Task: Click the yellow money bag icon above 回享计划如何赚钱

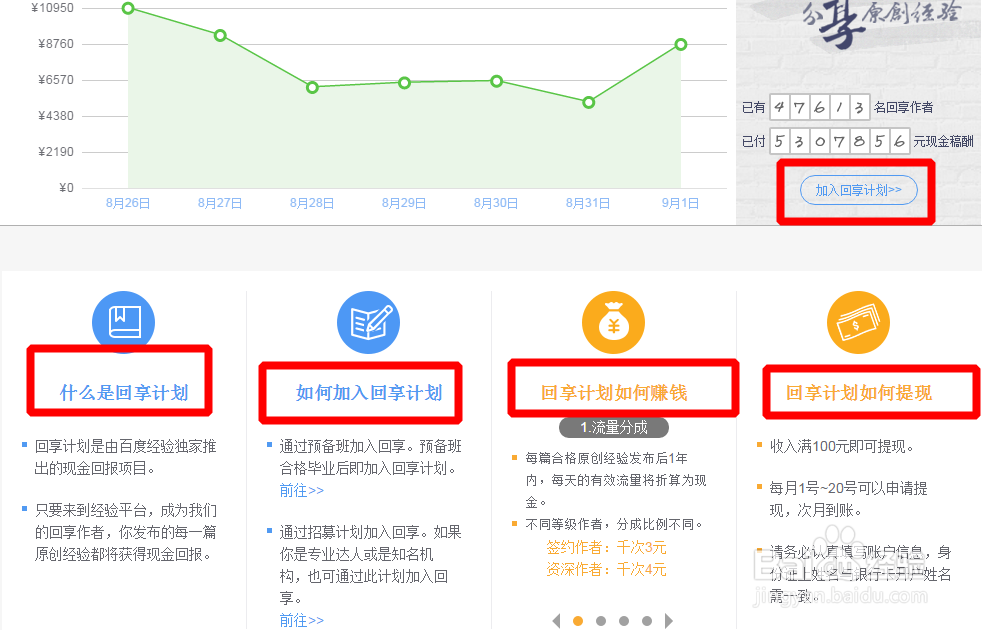Action: 612,322
